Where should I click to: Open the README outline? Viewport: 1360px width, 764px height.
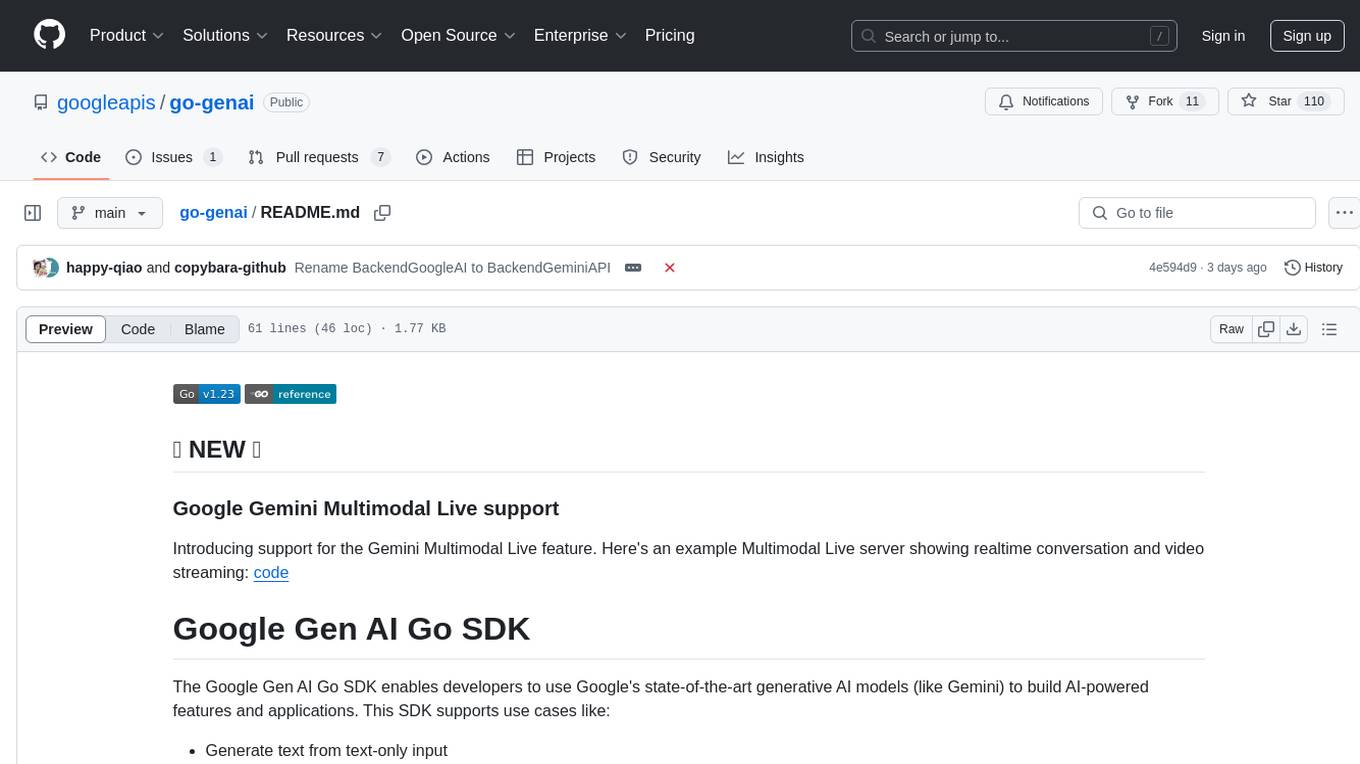tap(1330, 329)
